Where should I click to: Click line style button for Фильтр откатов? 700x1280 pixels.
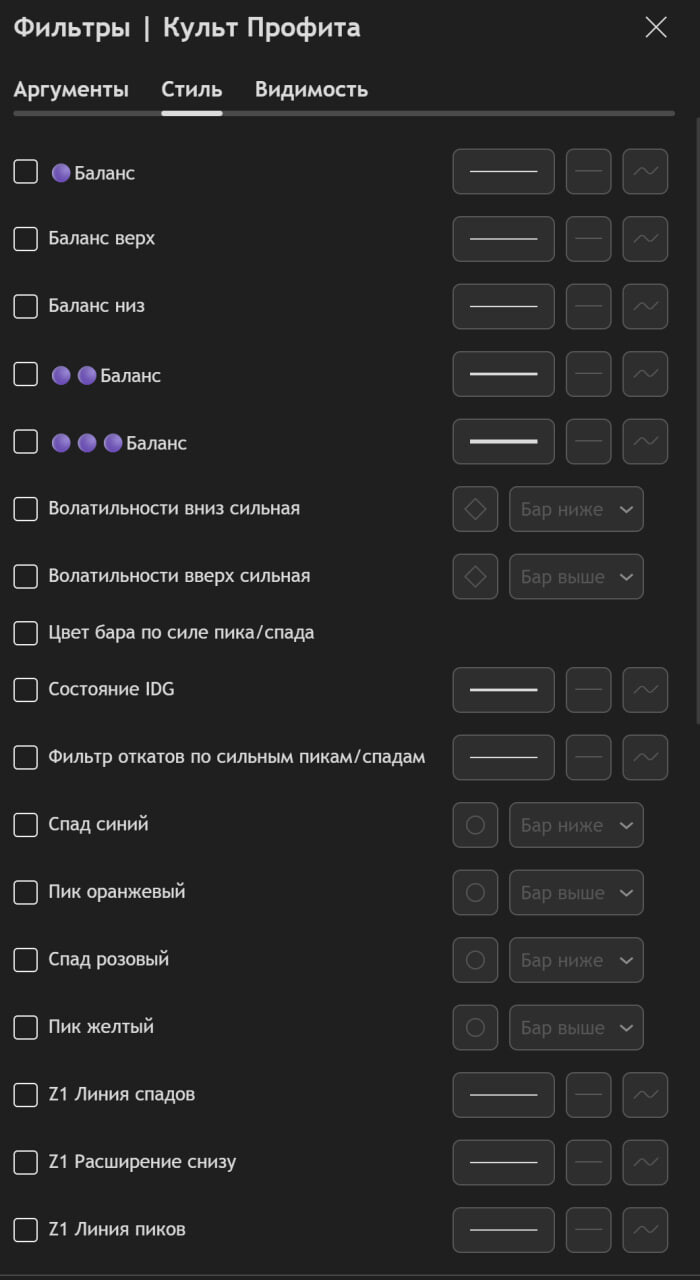503,758
